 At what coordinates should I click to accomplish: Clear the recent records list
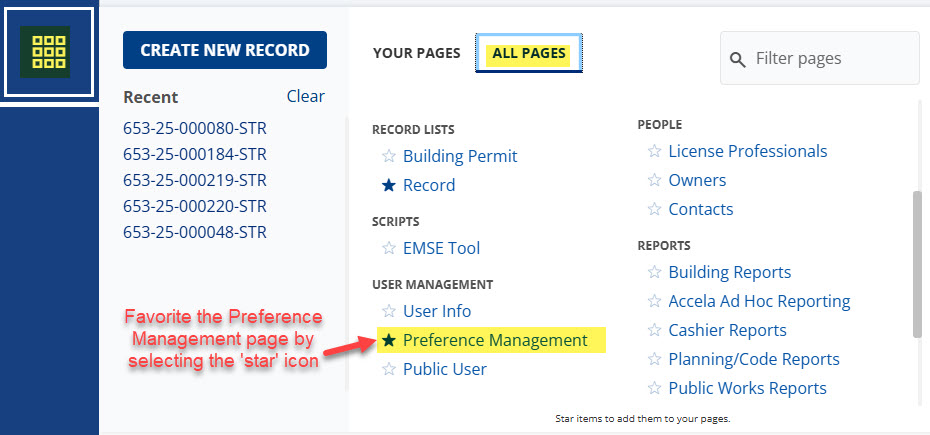click(305, 96)
